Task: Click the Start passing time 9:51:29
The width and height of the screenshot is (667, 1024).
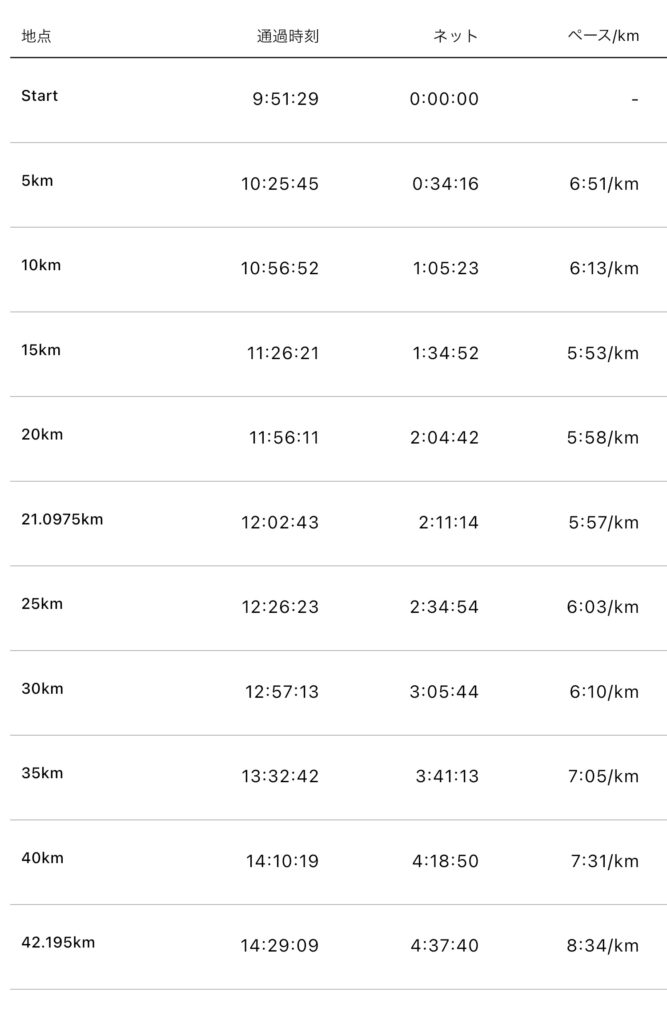Action: click(286, 99)
